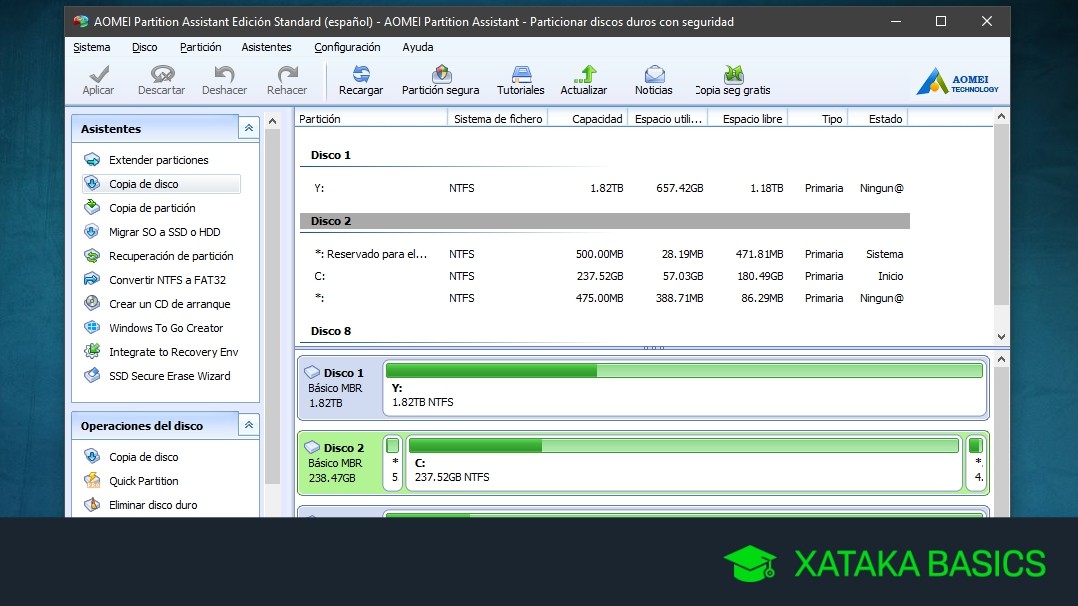1078x606 pixels.
Task: Click the C: 237.52GB NTFS partition bar
Action: pos(684,463)
